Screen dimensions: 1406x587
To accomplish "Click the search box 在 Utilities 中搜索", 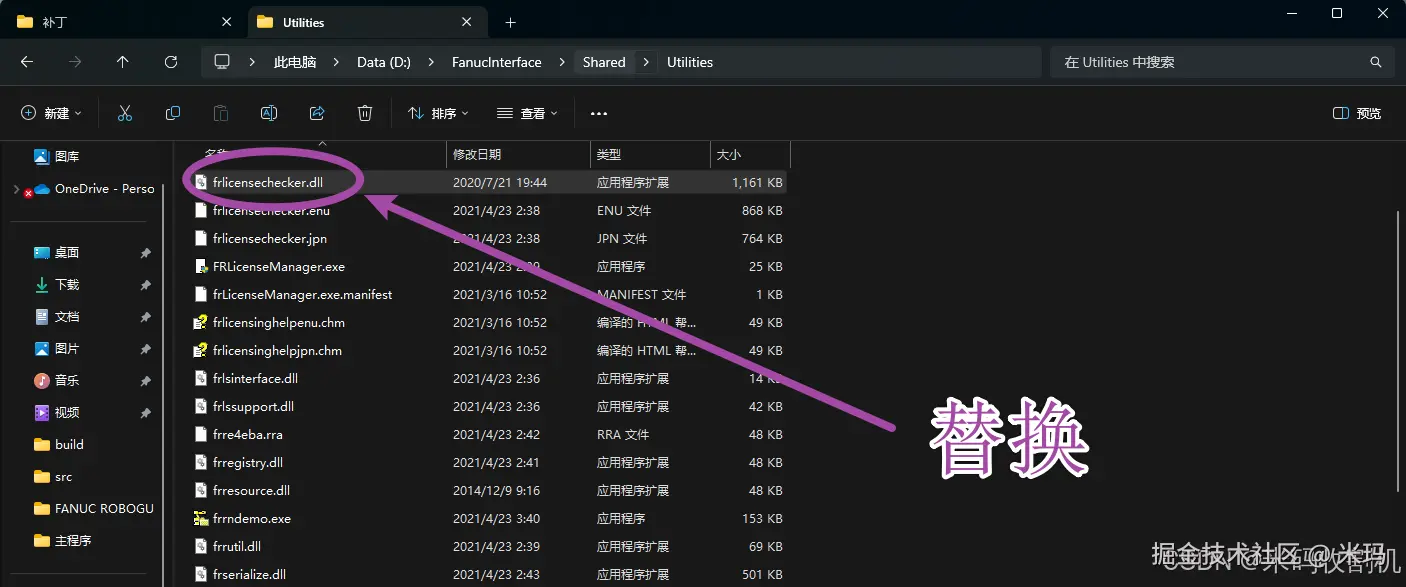I will pos(1222,62).
